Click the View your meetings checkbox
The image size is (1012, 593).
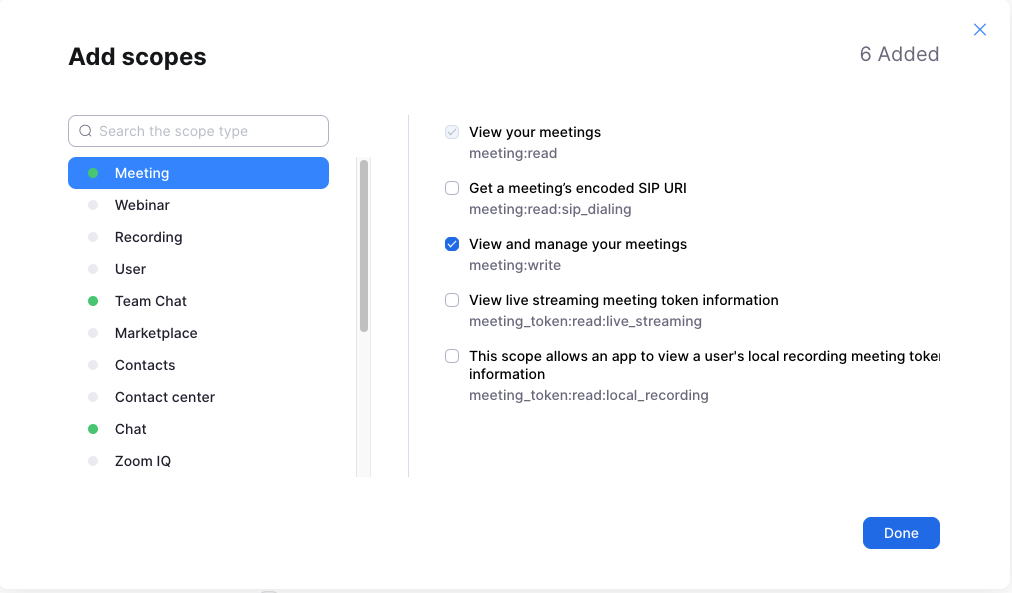coord(452,132)
